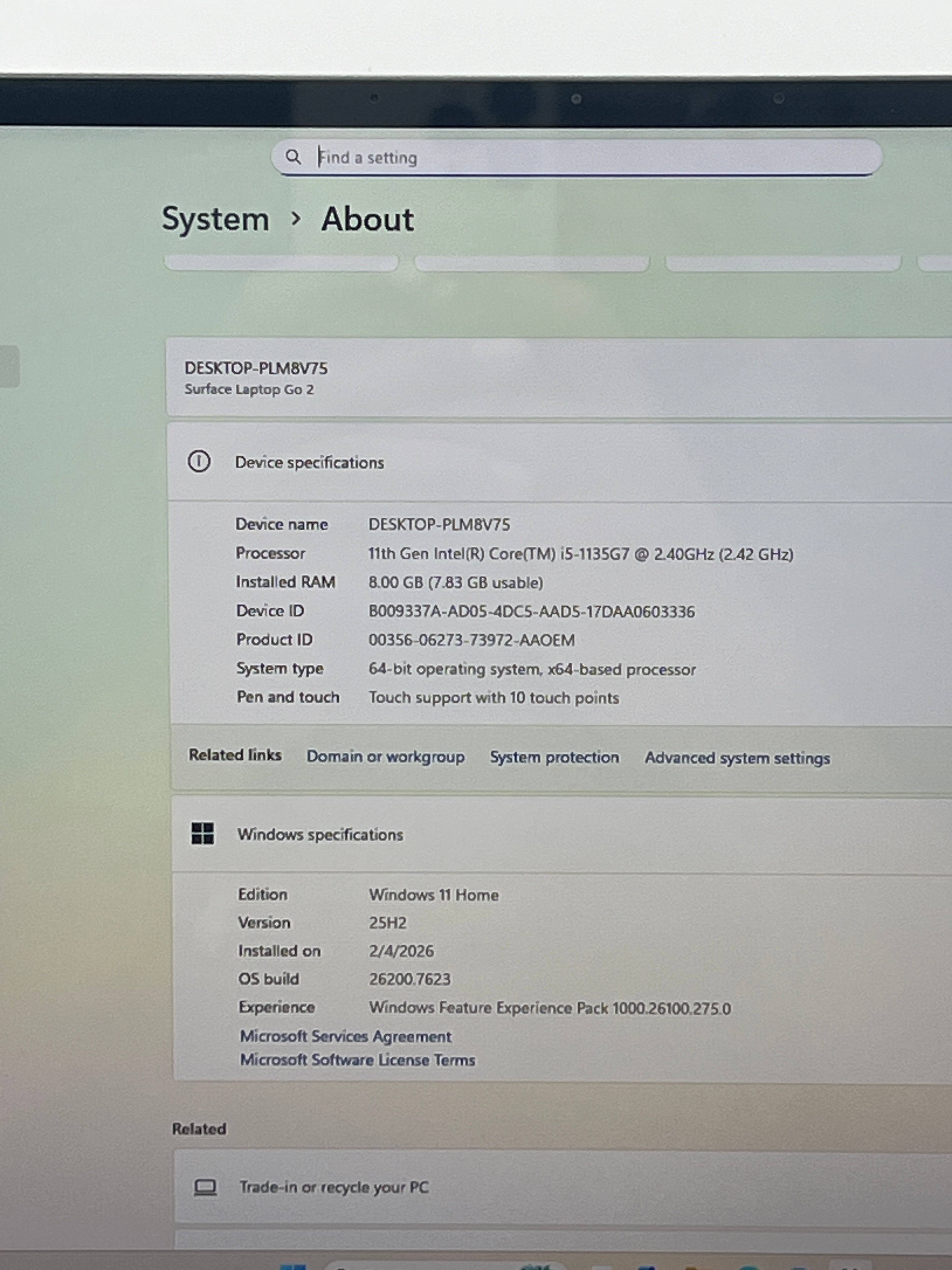
Task: Click the 'OS build' label
Action: point(269,979)
